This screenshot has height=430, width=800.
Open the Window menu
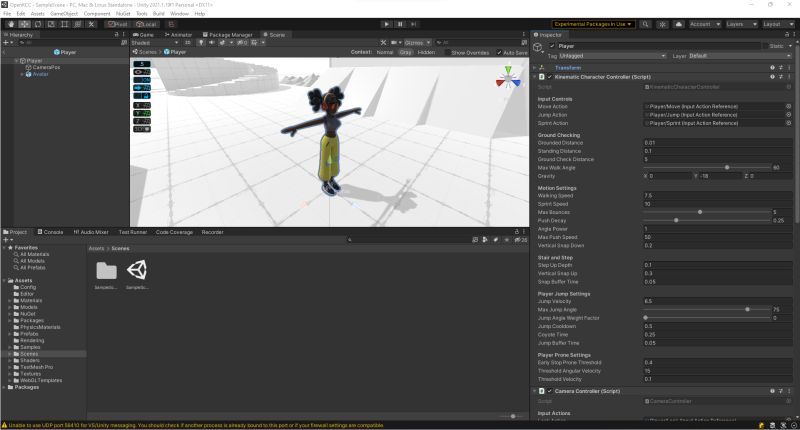tap(179, 14)
